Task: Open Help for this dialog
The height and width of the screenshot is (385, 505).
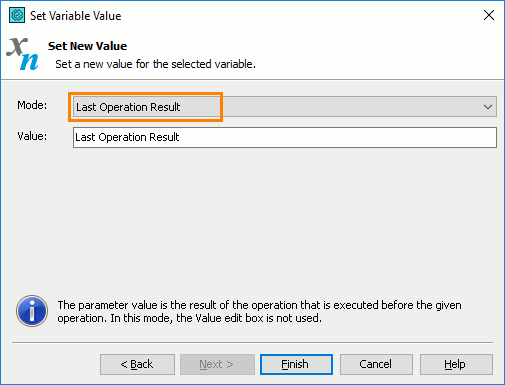Action: (456, 364)
